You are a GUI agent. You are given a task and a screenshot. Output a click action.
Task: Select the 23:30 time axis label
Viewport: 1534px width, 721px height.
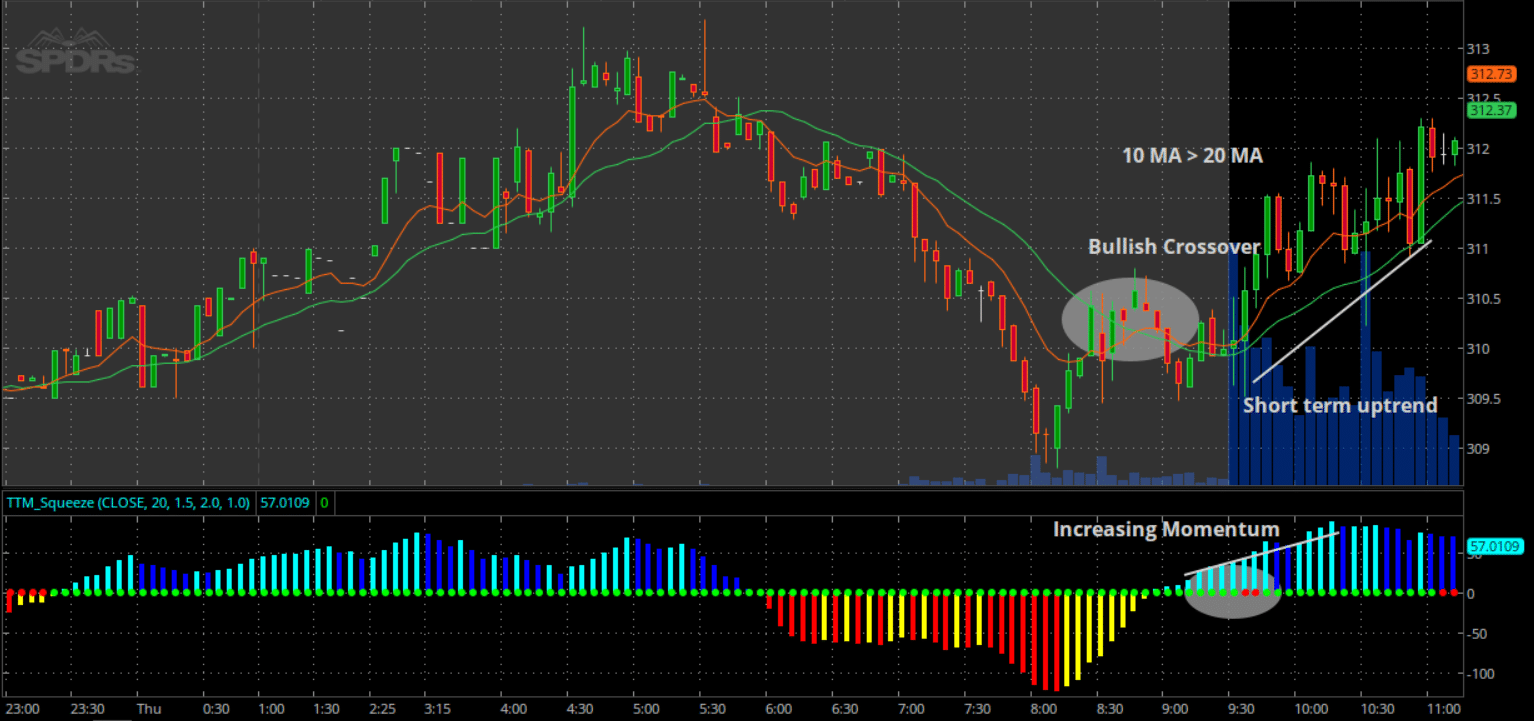click(88, 708)
